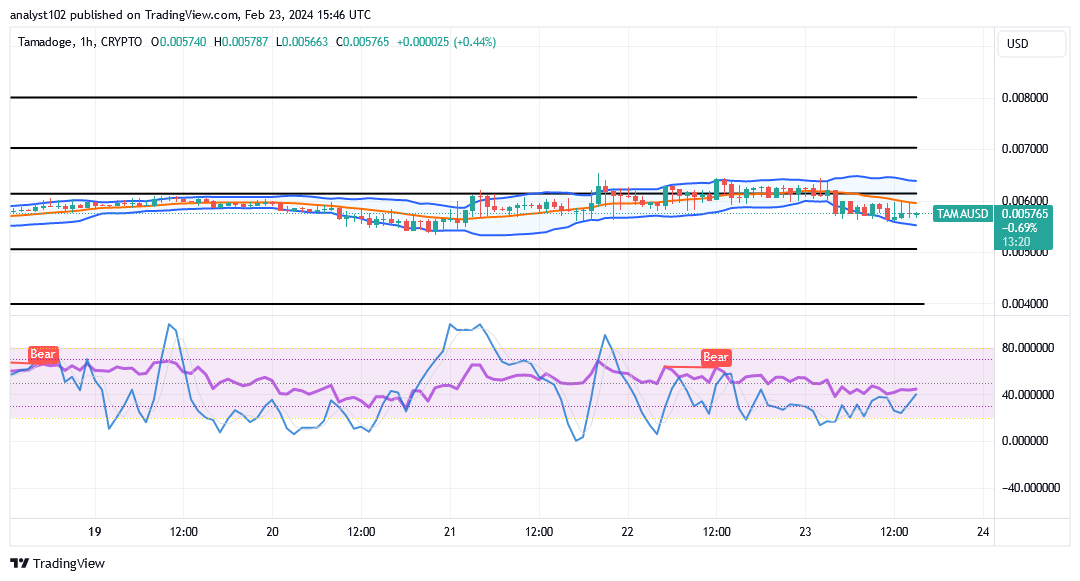The height and width of the screenshot is (581, 1080).
Task: Select the teal TAMAUSD price flag
Action: (962, 214)
